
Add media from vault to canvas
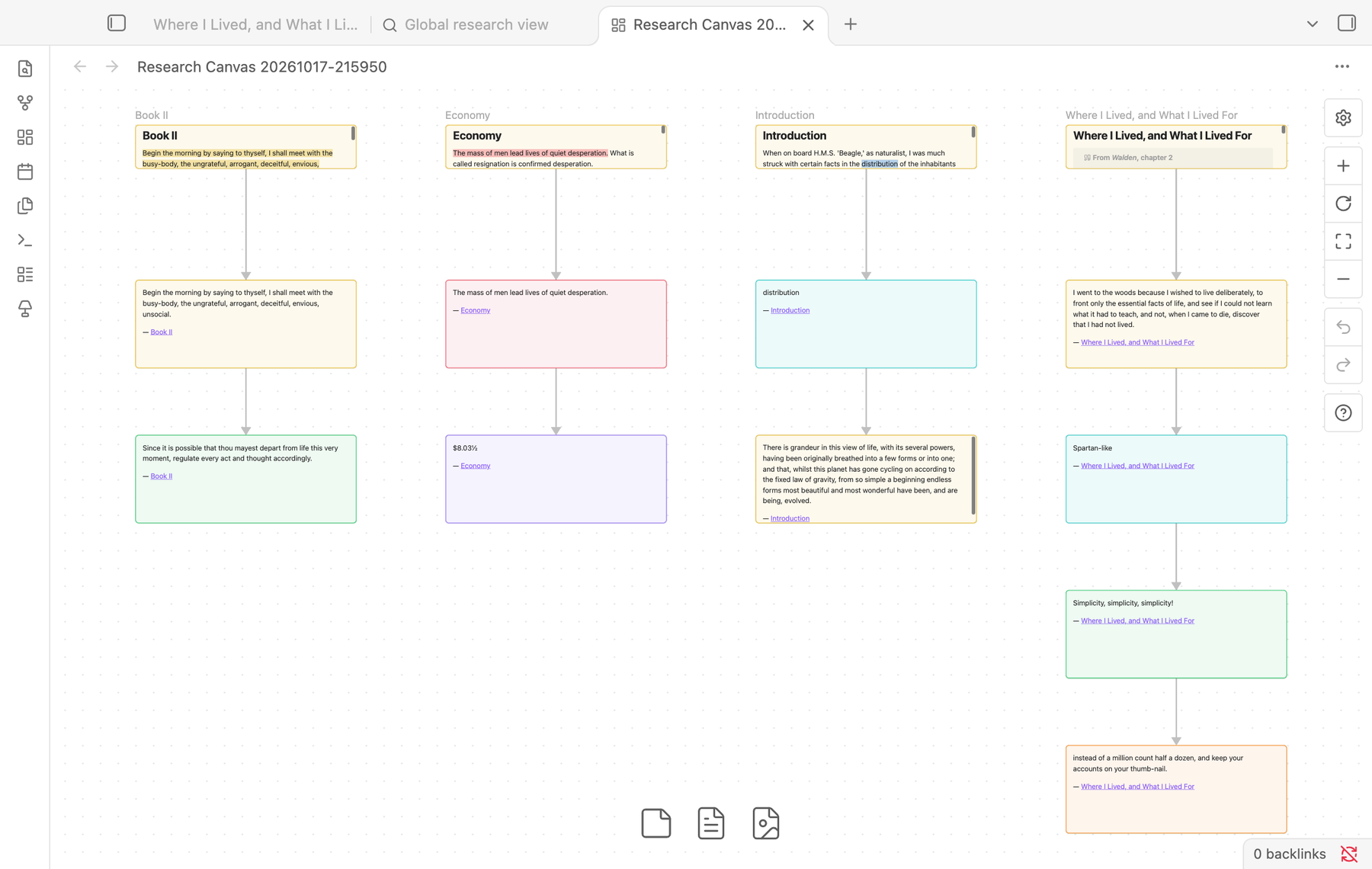(x=766, y=823)
